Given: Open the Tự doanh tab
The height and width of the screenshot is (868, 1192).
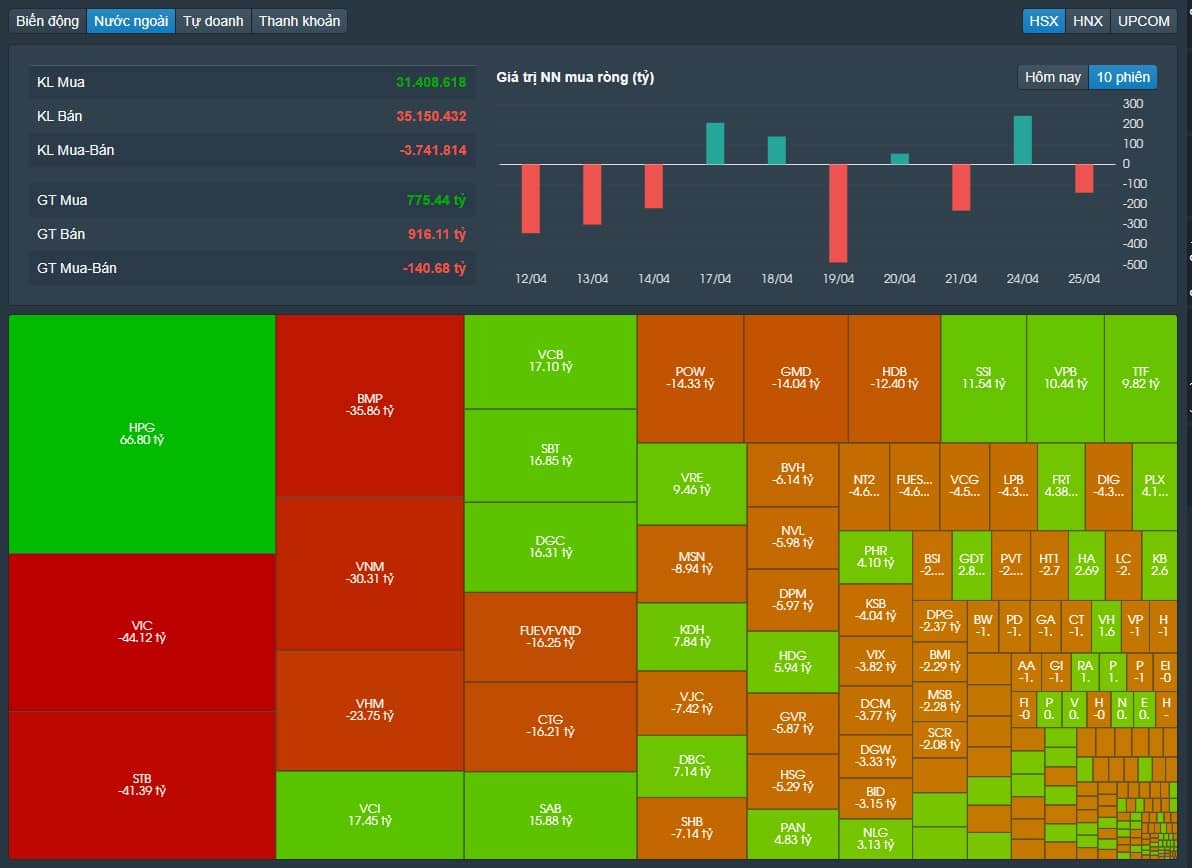Looking at the screenshot, I should (x=213, y=21).
